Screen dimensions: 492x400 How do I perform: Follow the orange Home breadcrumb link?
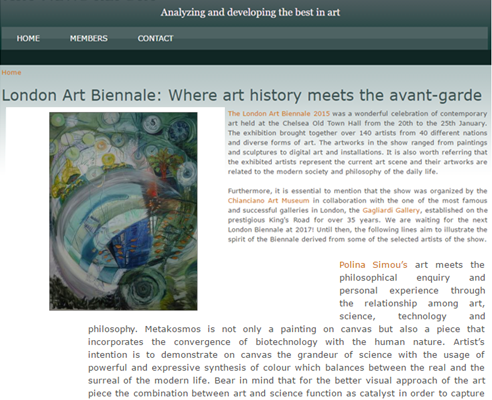click(x=11, y=72)
